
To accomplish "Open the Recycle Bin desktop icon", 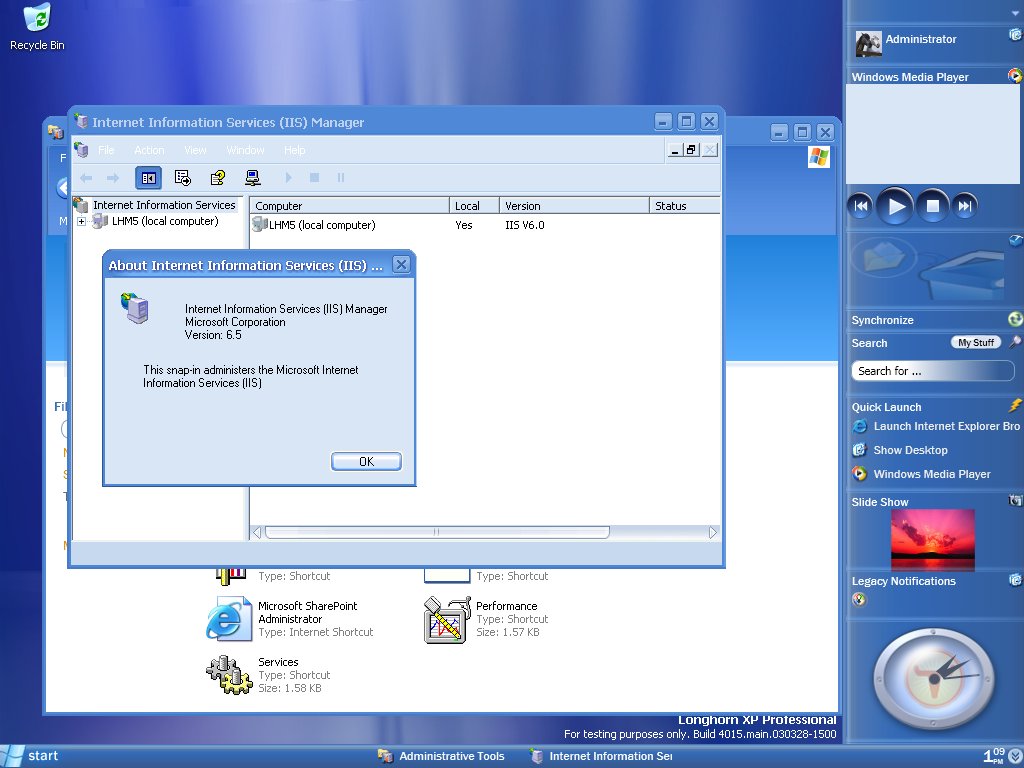I will click(x=37, y=27).
